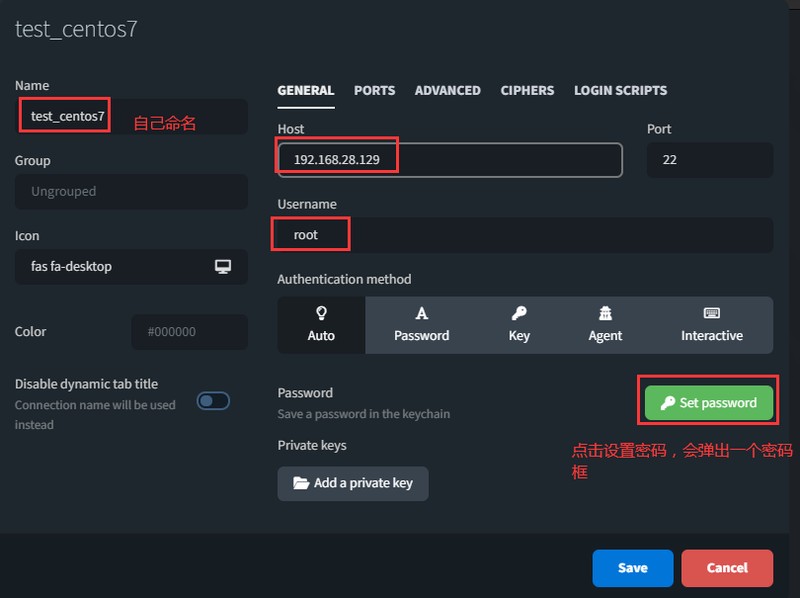Viewport: 800px width, 598px height.
Task: Click Save a password in the keychain text
Action: (x=364, y=414)
